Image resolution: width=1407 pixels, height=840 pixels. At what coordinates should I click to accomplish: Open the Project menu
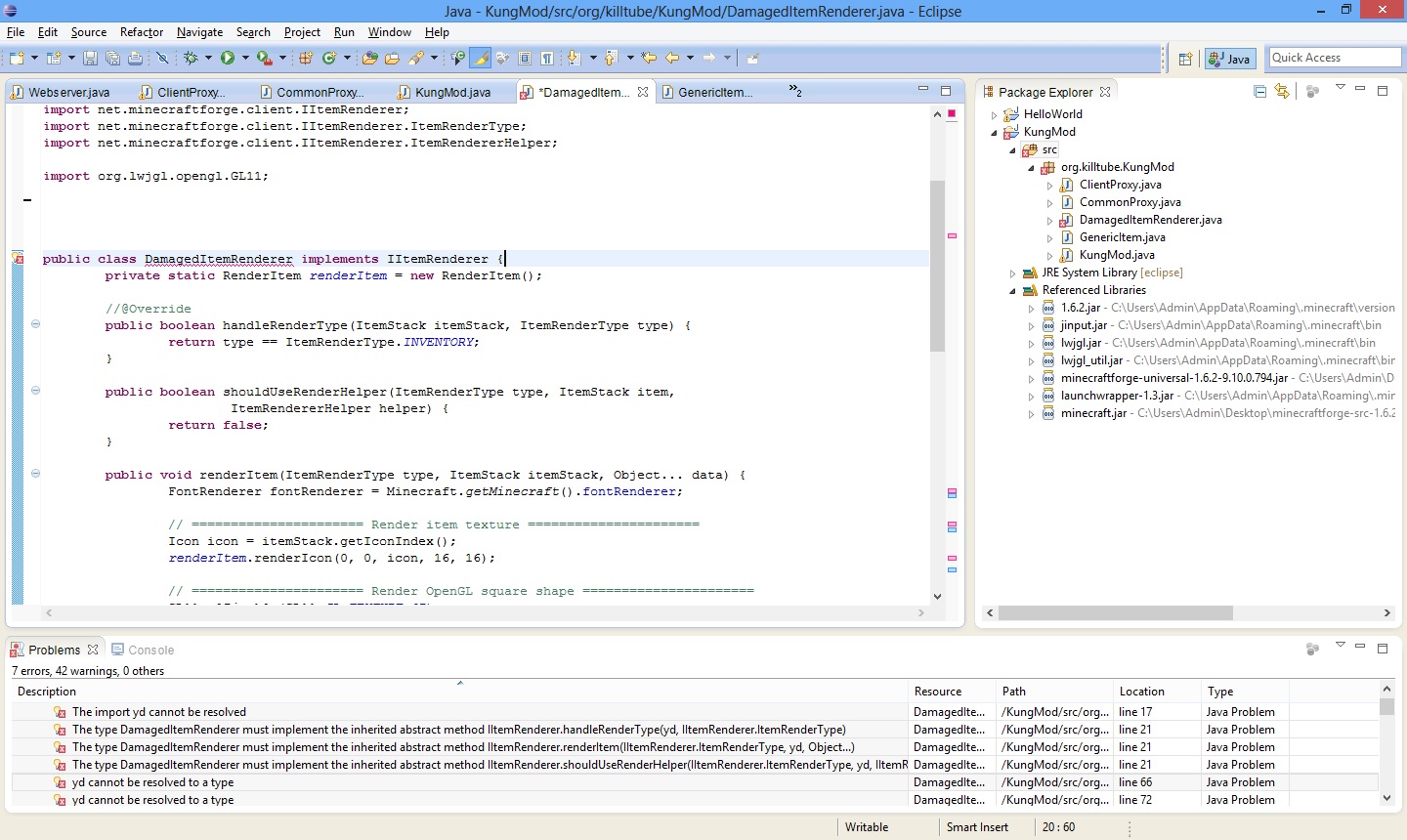(x=302, y=32)
